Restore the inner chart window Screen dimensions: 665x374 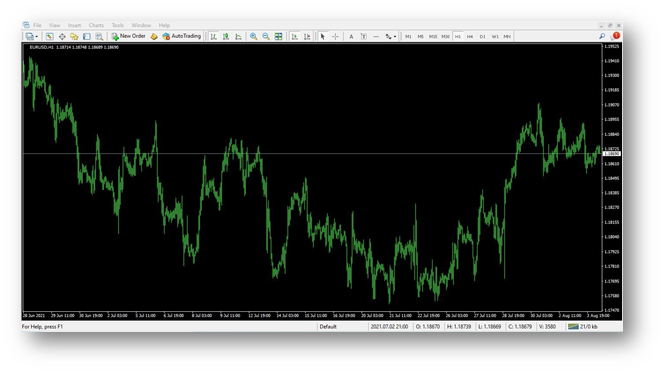pos(610,25)
